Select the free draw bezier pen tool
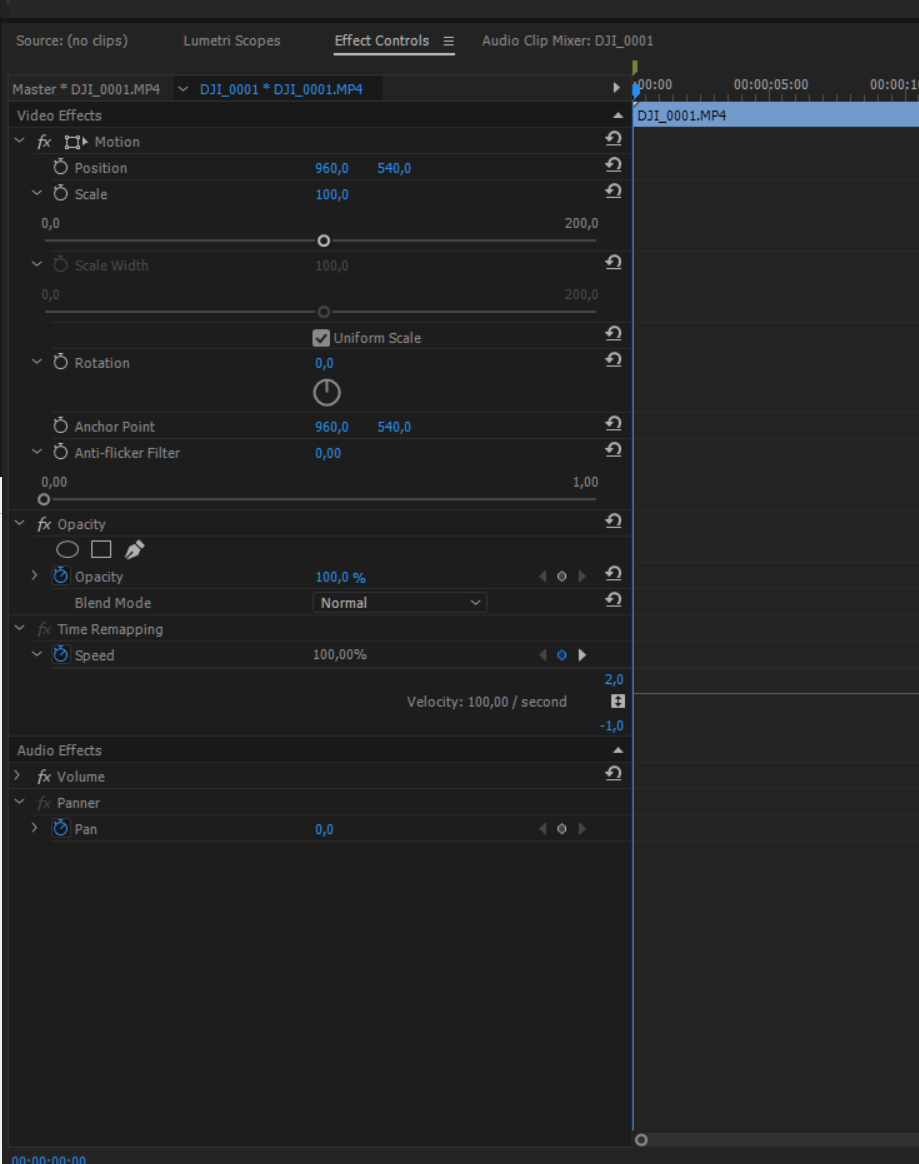The image size is (919, 1164). pos(134,549)
